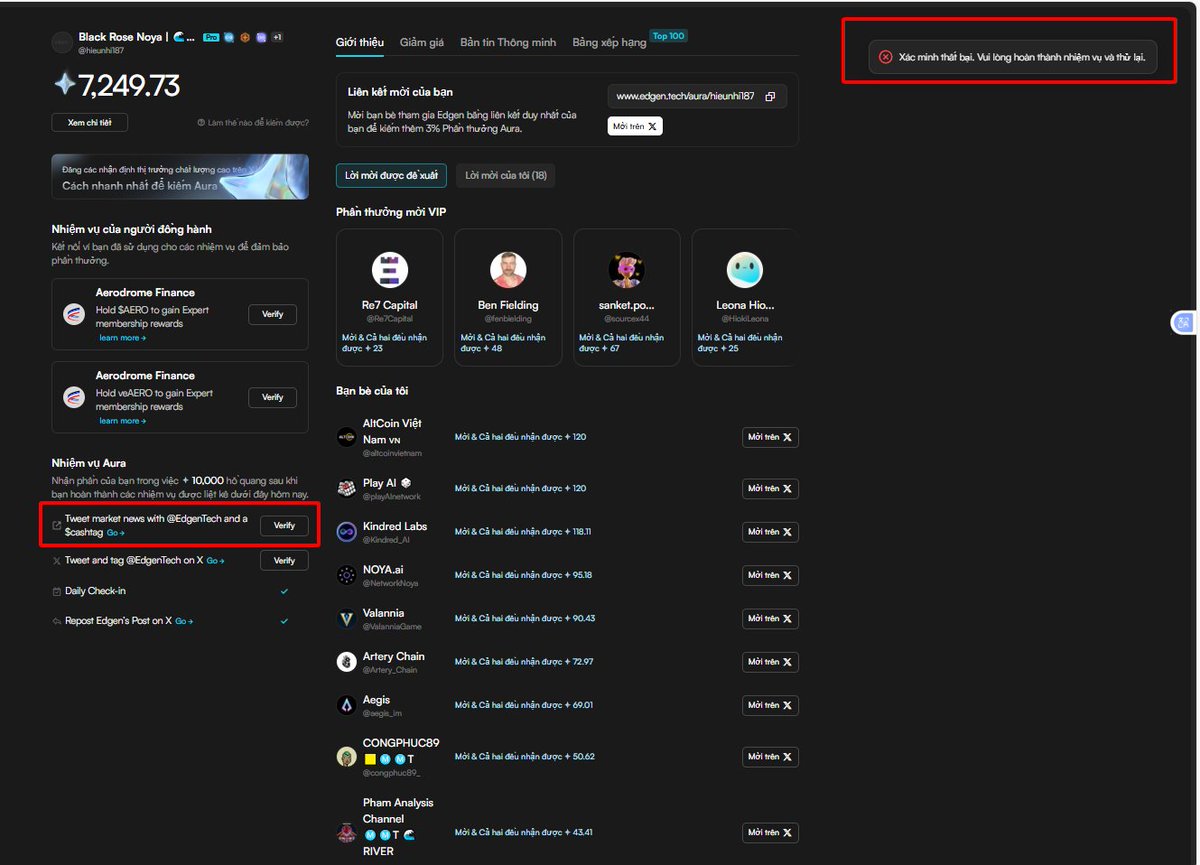Open the Bảng xếp hạng tab
This screenshot has width=1200, height=865.
609,43
